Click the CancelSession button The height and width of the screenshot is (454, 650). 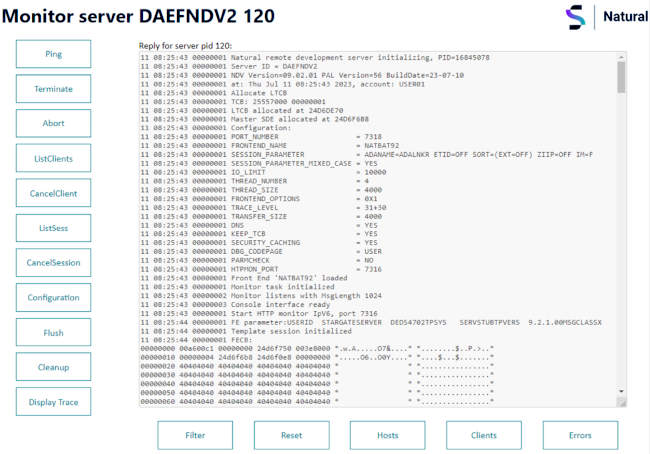tap(53, 263)
